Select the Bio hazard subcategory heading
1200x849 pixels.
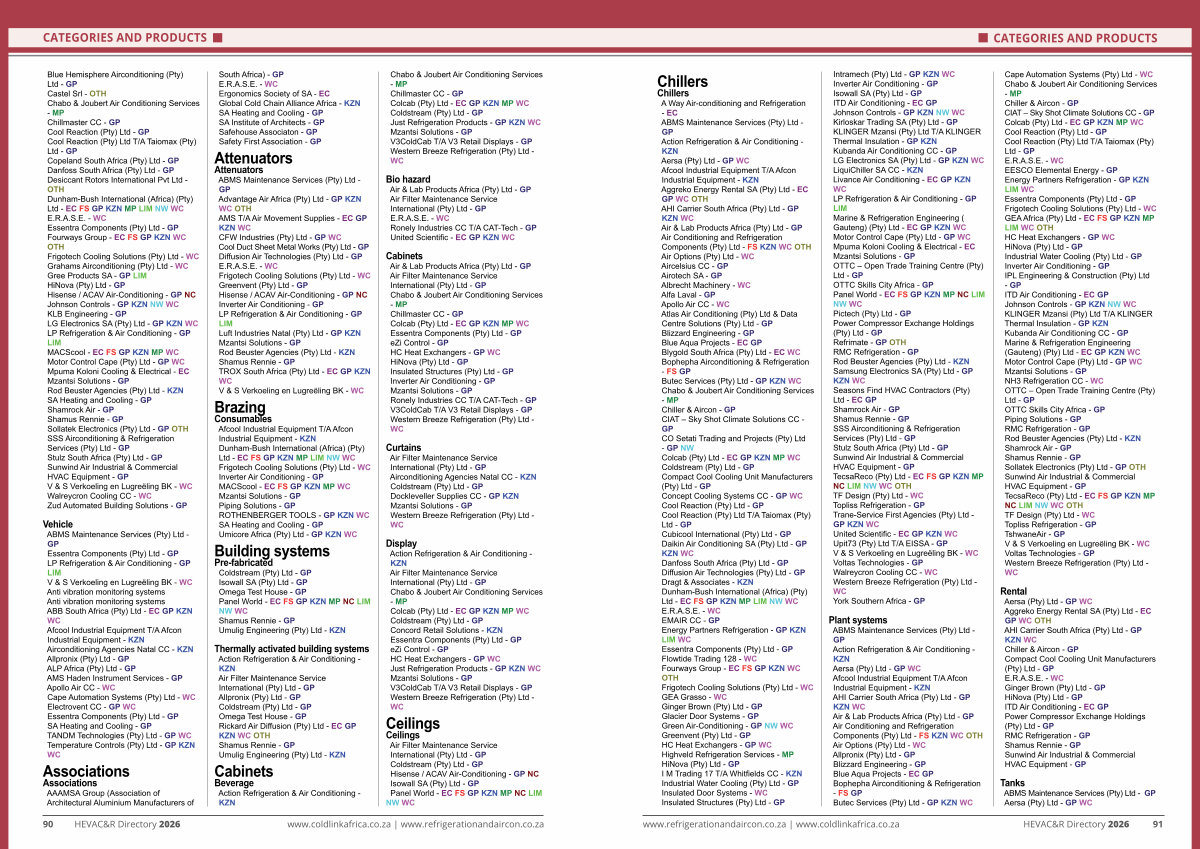point(408,179)
